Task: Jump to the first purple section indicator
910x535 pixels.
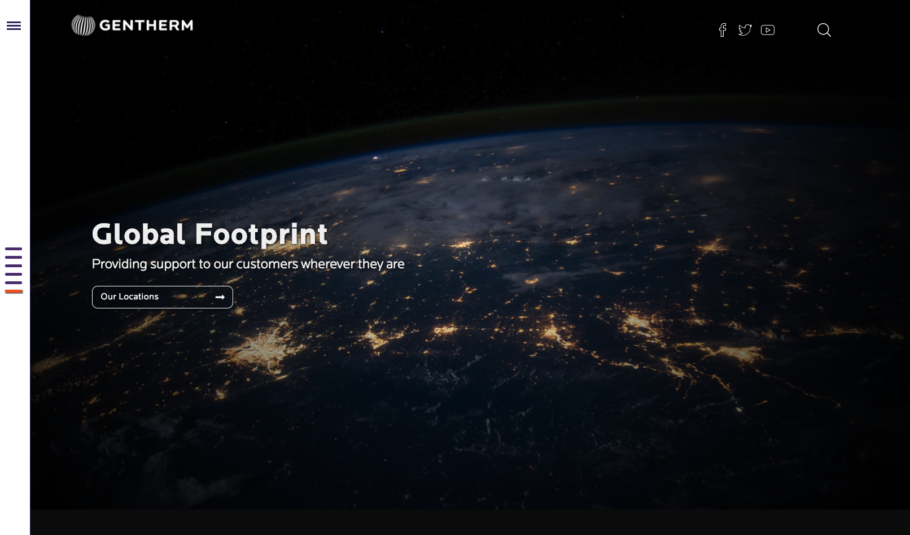Action: (x=14, y=248)
